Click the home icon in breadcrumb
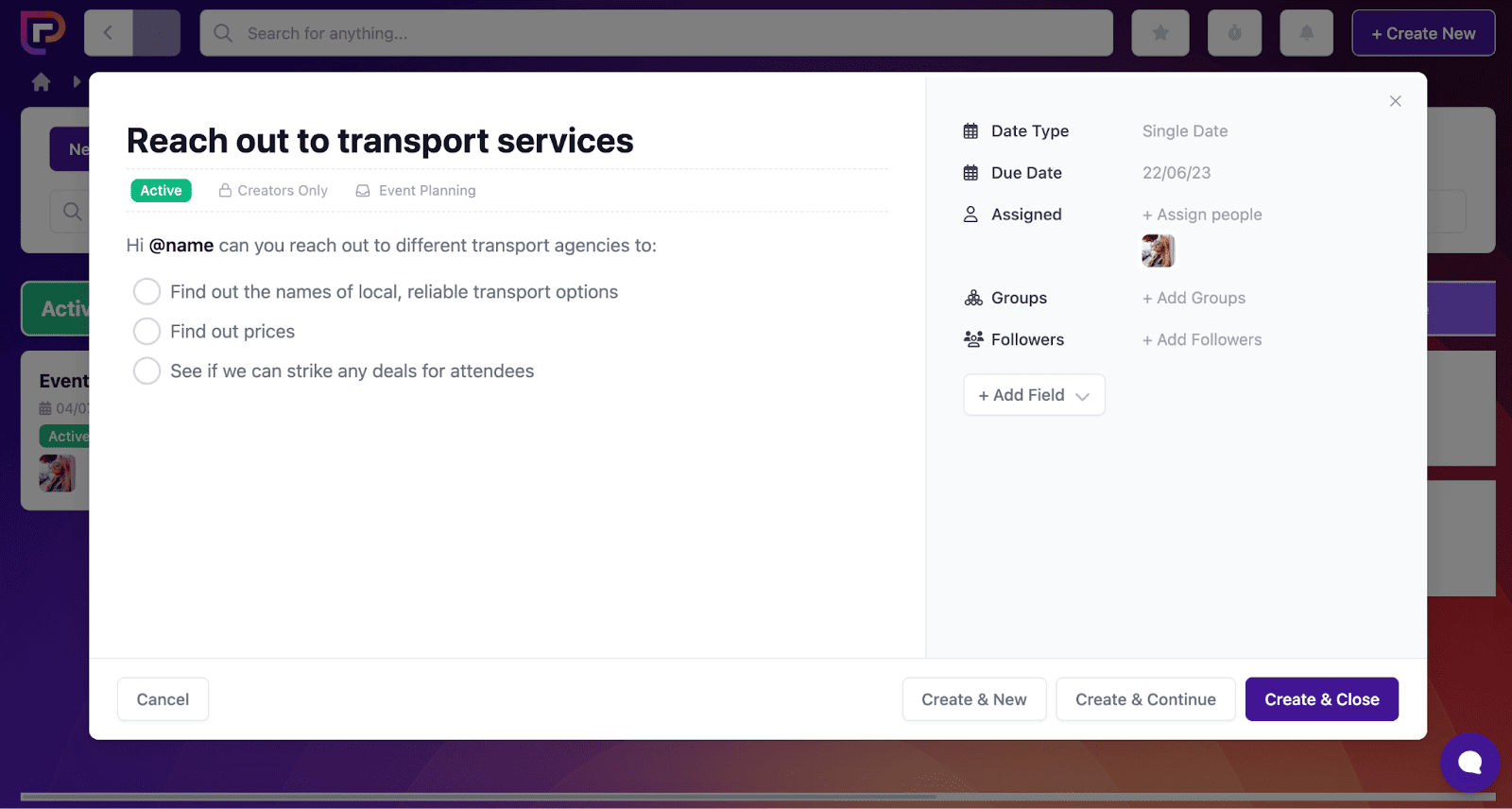 (x=41, y=82)
